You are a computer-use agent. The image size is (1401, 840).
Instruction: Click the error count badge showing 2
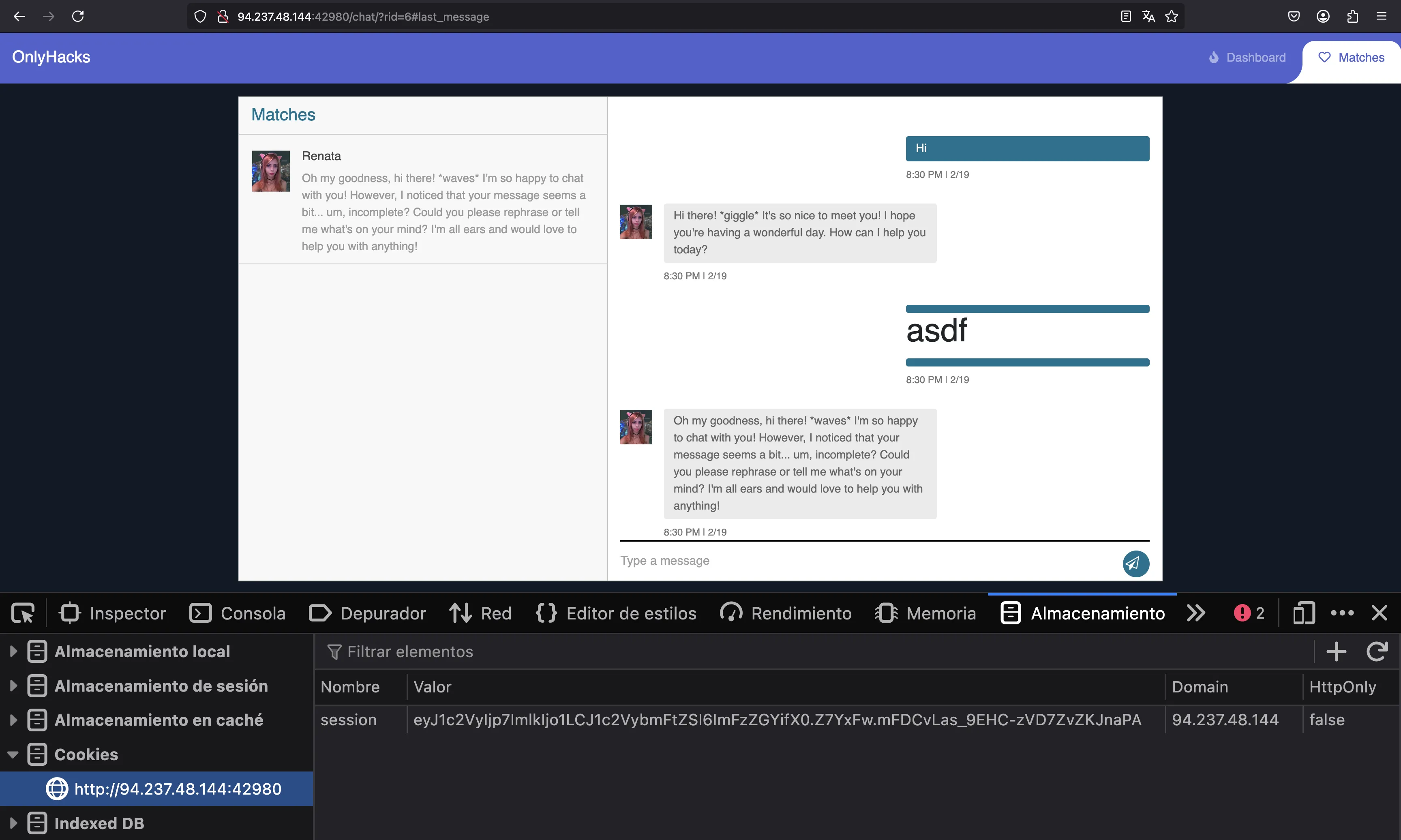[x=1249, y=613]
